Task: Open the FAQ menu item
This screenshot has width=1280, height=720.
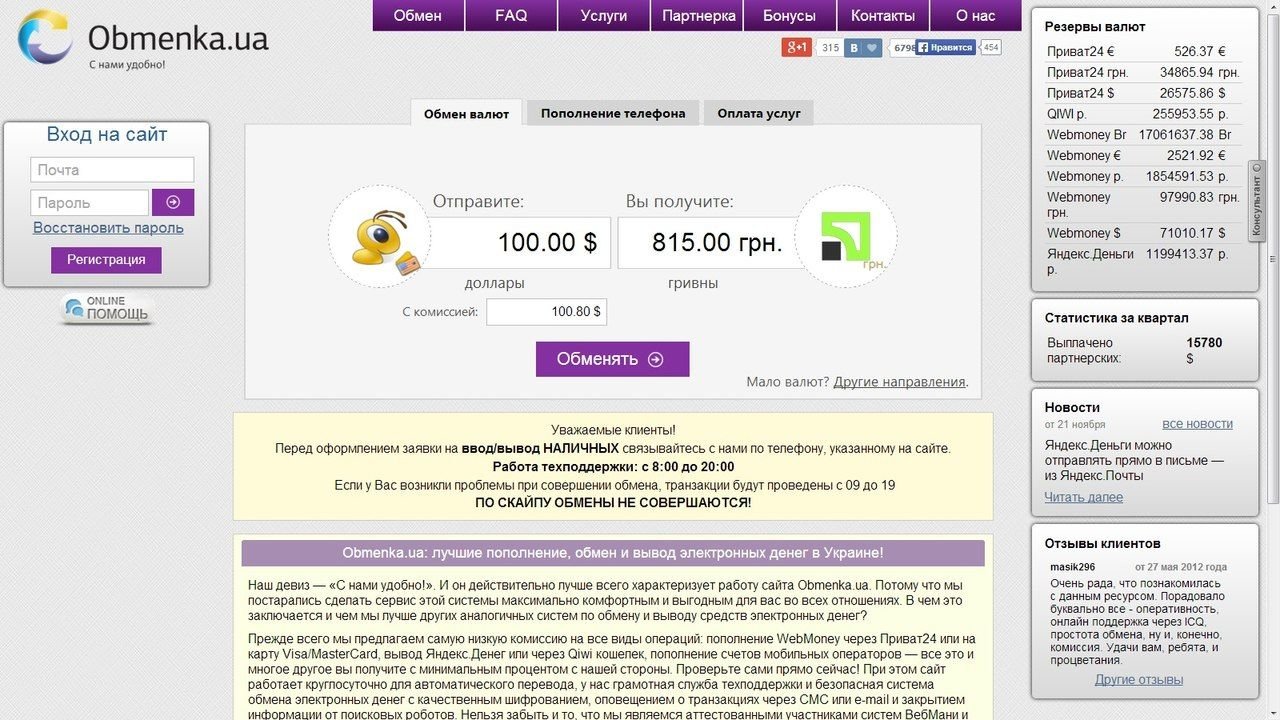Action: click(511, 15)
